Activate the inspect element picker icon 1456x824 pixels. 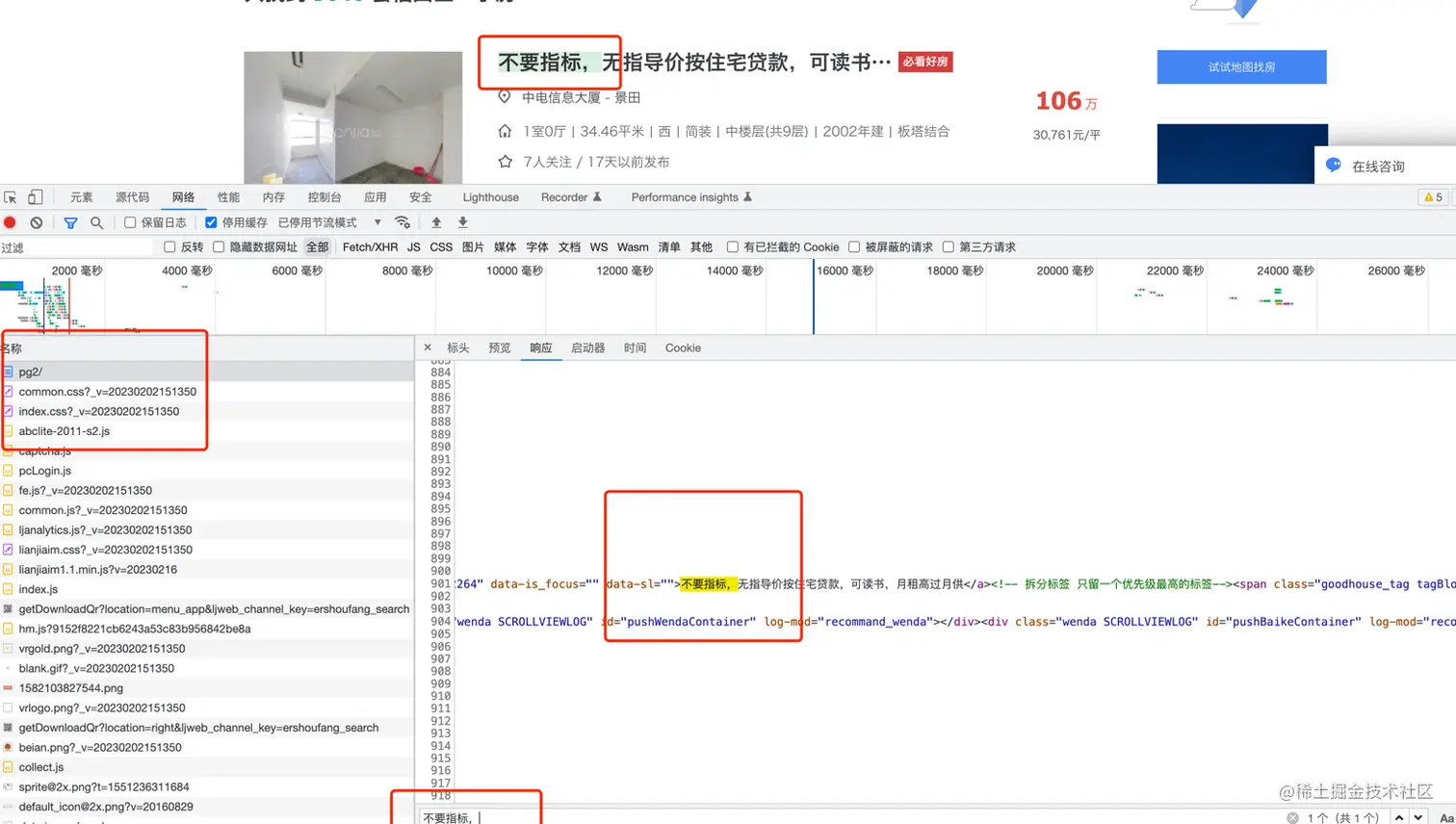tap(11, 197)
